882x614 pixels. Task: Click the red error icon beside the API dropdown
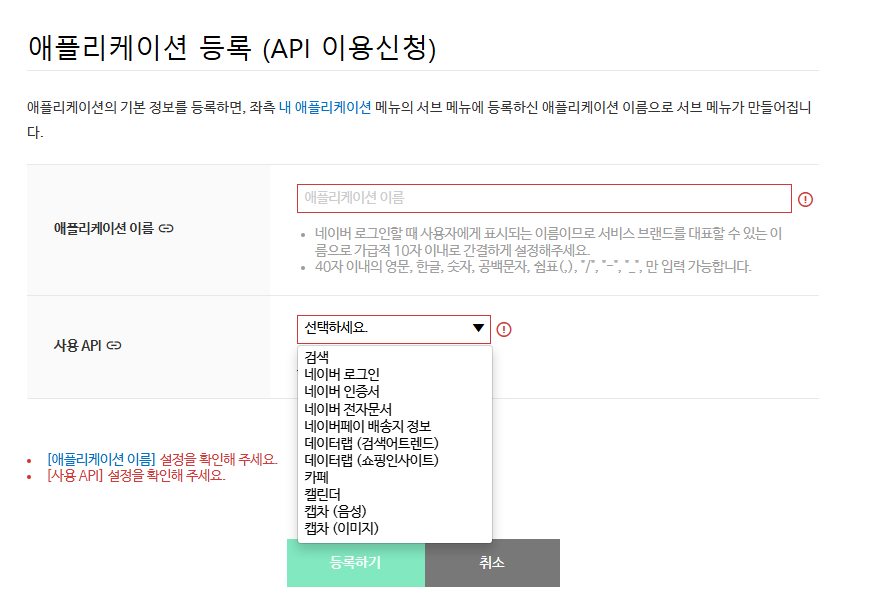[505, 327]
